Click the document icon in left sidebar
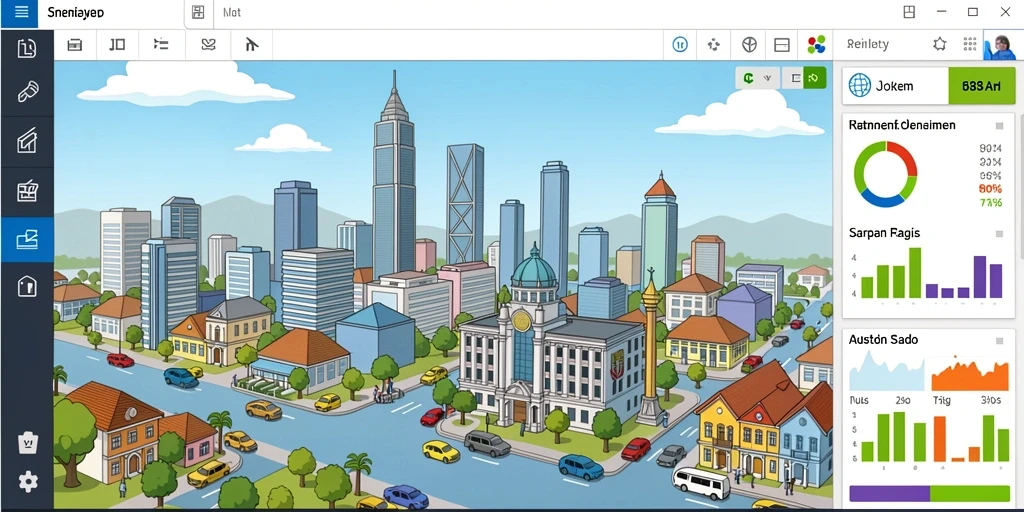The height and width of the screenshot is (512, 1024). coord(27,48)
